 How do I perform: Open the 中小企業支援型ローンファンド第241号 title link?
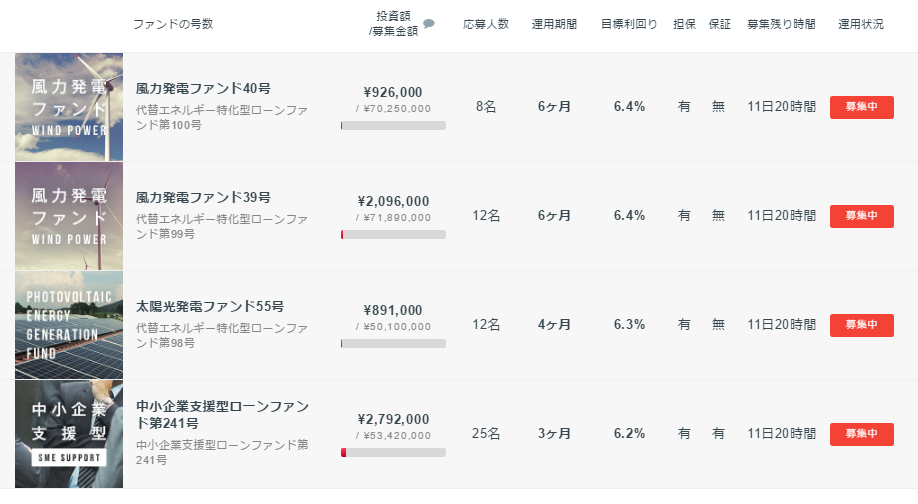pyautogui.click(x=222, y=414)
